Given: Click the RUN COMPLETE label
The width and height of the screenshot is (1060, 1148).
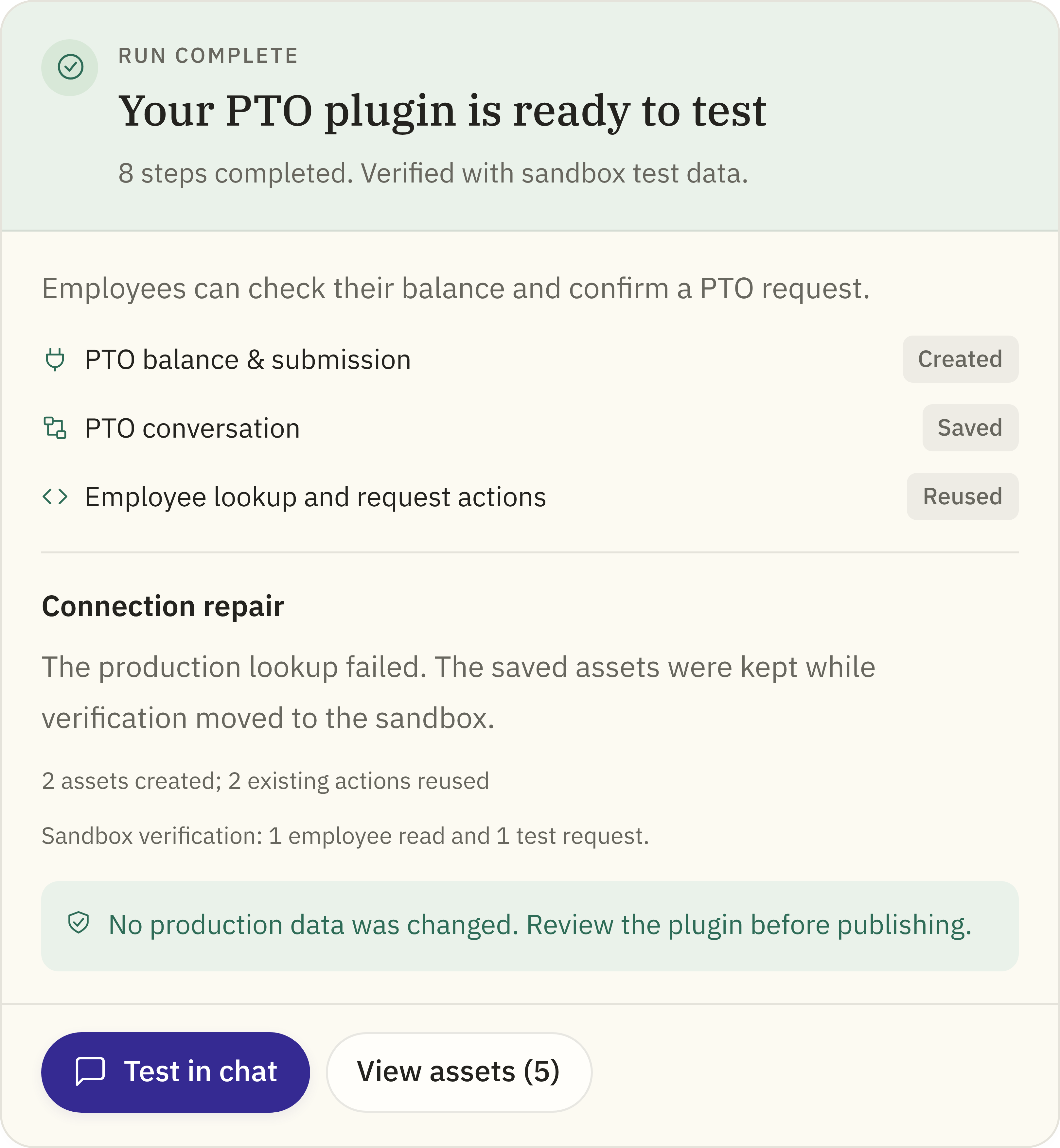Looking at the screenshot, I should coord(208,56).
